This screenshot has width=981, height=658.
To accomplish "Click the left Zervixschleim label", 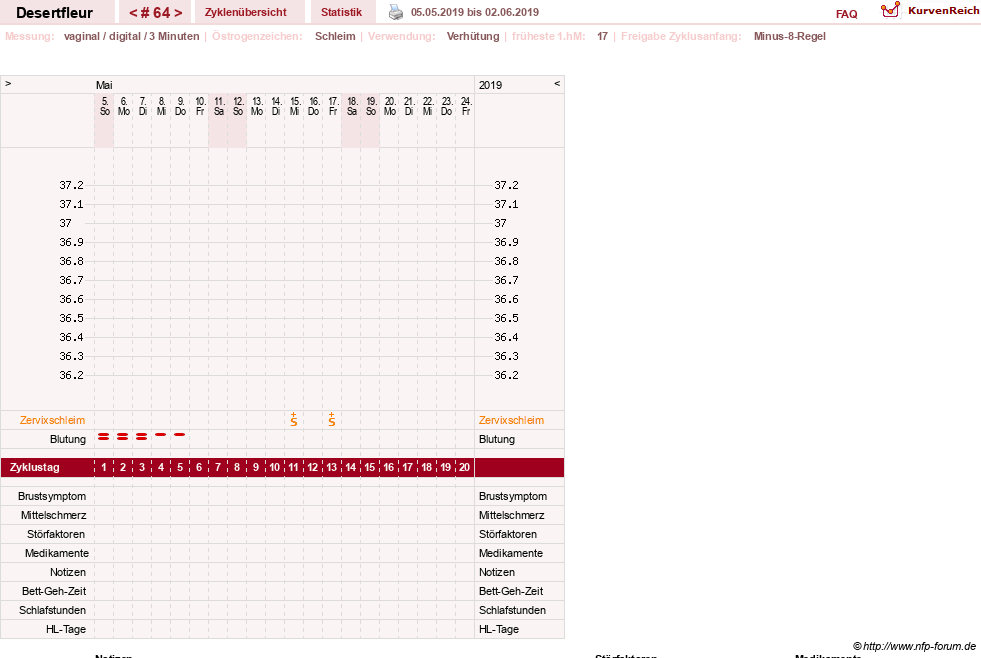I will (53, 420).
